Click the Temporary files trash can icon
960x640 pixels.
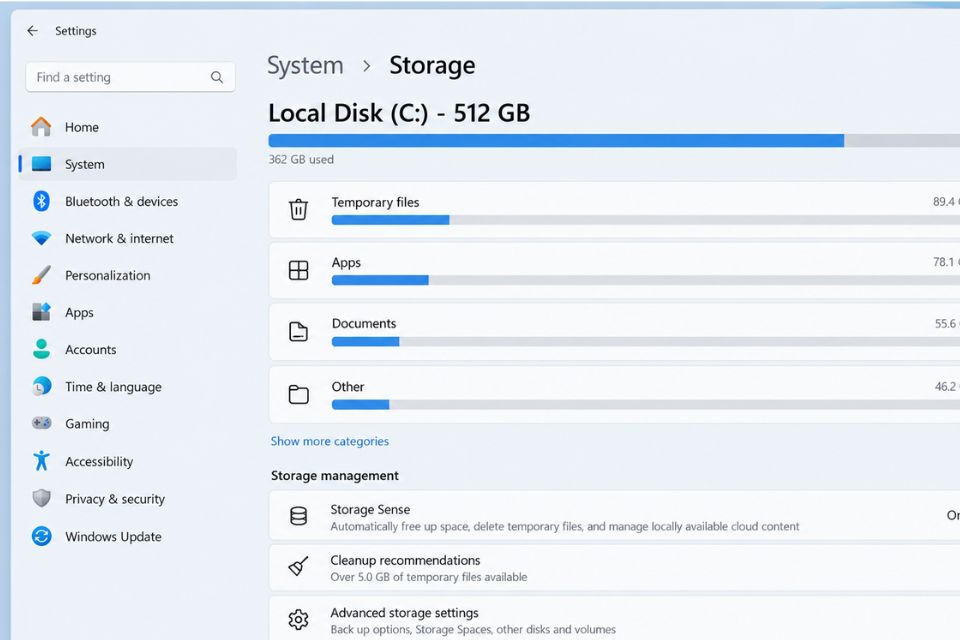click(x=298, y=209)
